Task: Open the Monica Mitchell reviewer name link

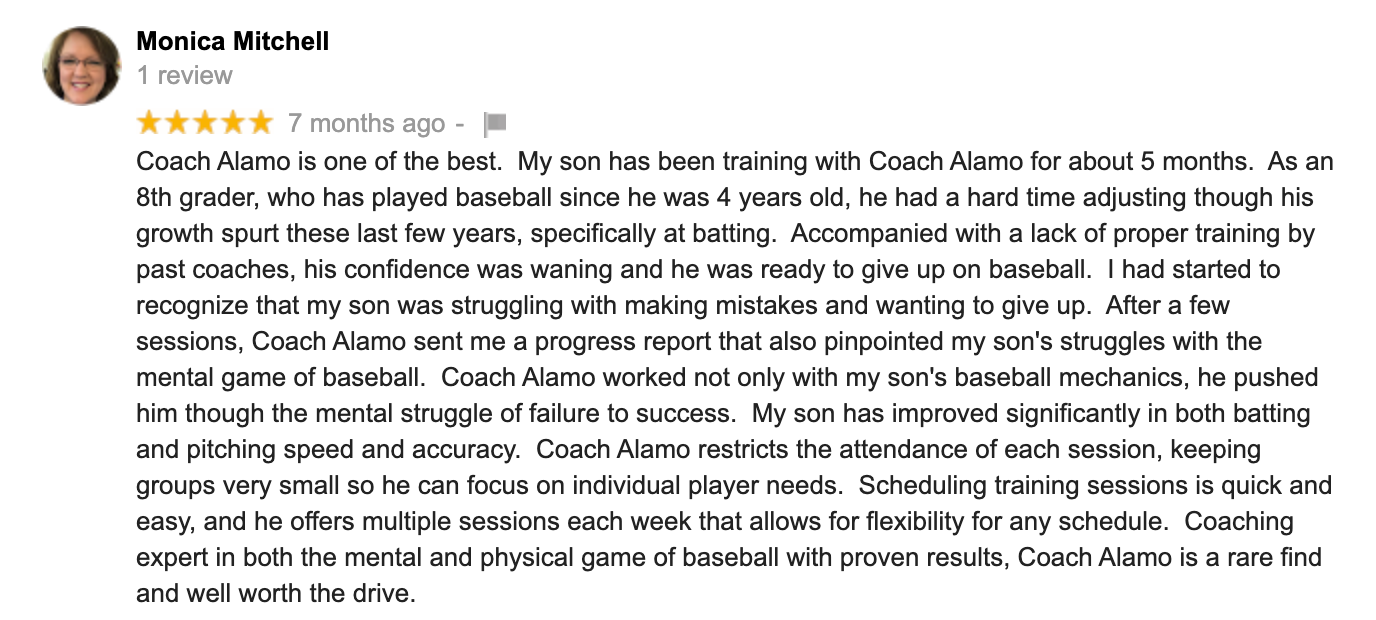Action: point(232,41)
